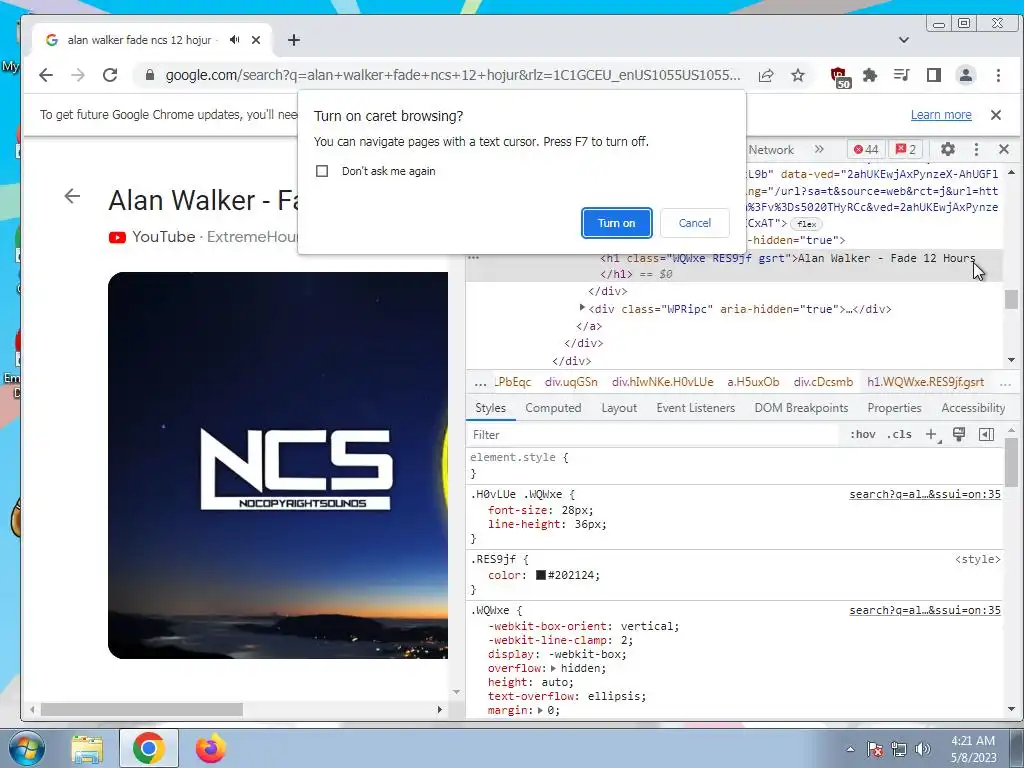This screenshot has width=1024, height=768.
Task: Select div.cDcsmb in breadcrumb
Action: coord(823,383)
